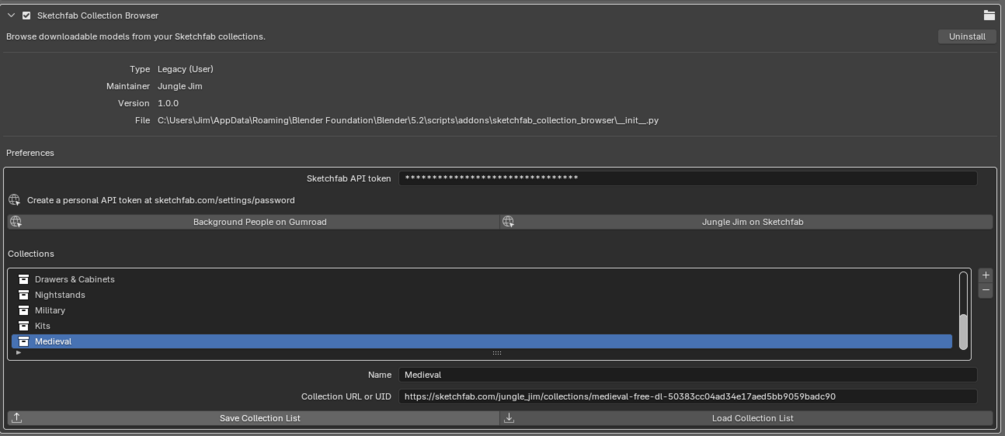
Task: Click archive icon next to Nightstands
Action: pos(24,295)
